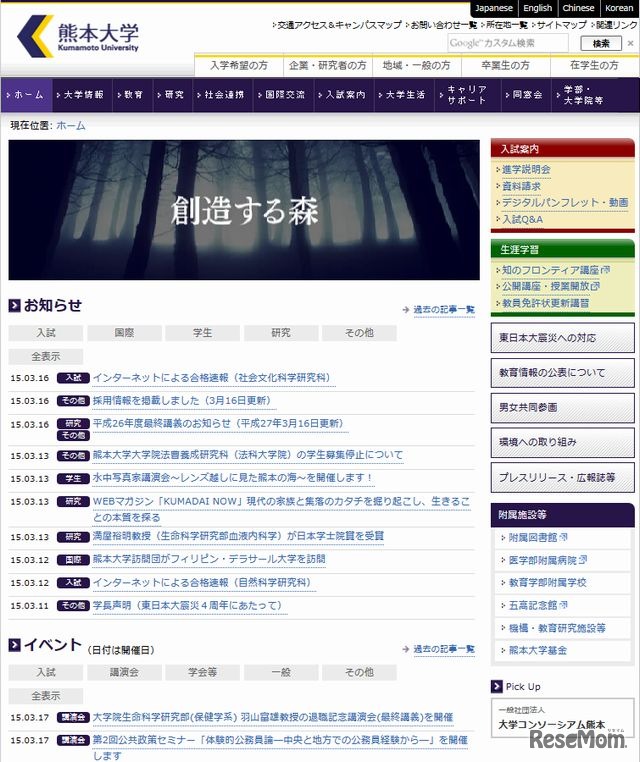The width and height of the screenshot is (640, 762).
Task: Select the 入学希望の方 tab
Action: point(239,65)
